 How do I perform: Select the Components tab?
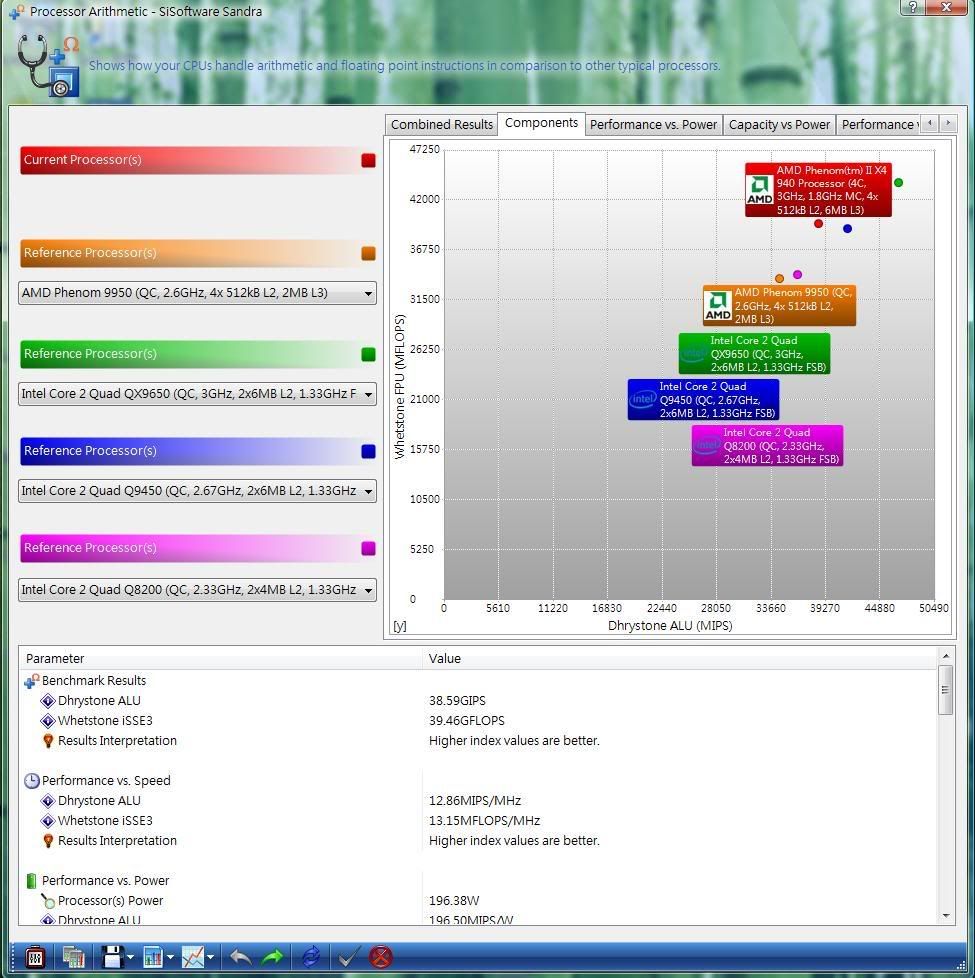(541, 123)
